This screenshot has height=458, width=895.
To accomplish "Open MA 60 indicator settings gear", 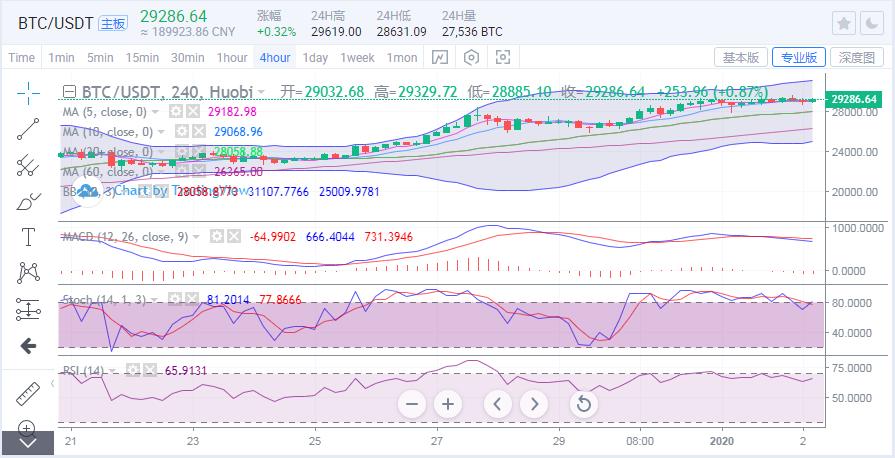I will pyautogui.click(x=182, y=171).
